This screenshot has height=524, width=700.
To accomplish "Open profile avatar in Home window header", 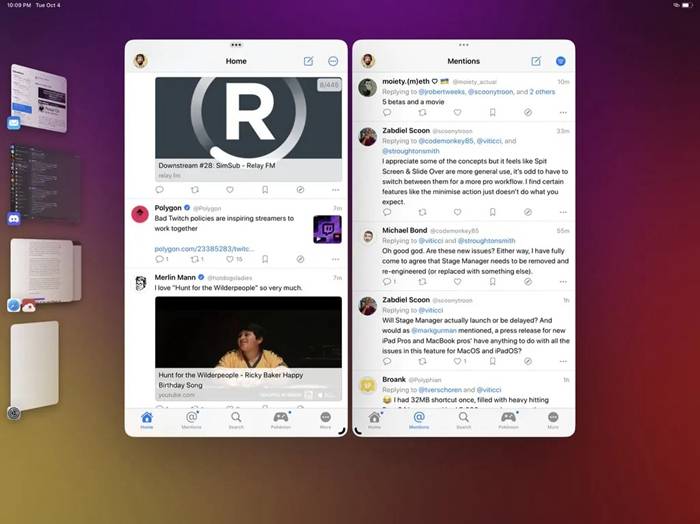I will click(140, 61).
